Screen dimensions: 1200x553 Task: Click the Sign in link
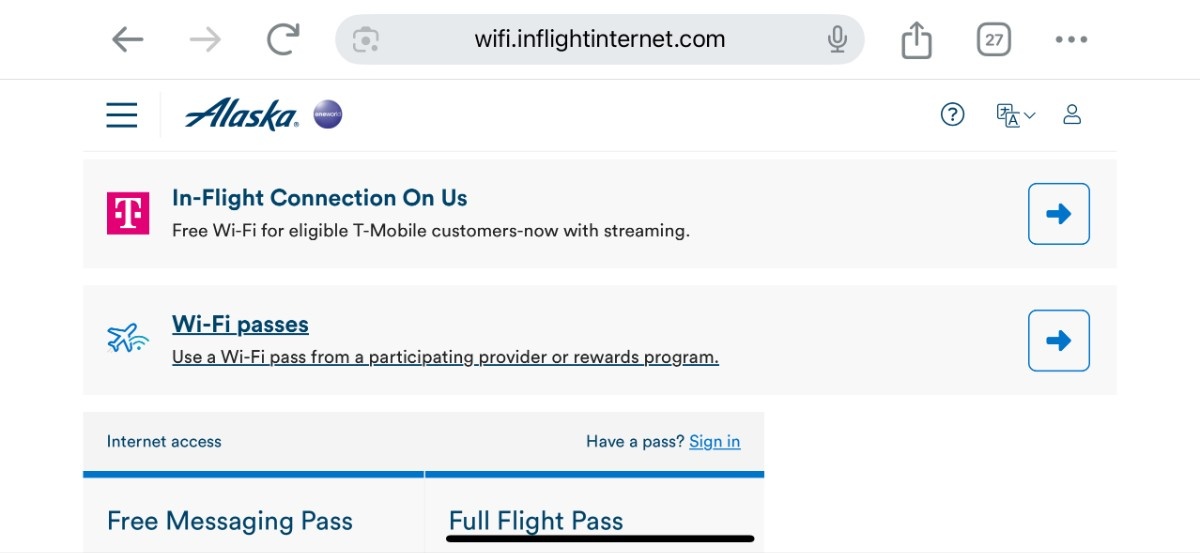click(715, 442)
